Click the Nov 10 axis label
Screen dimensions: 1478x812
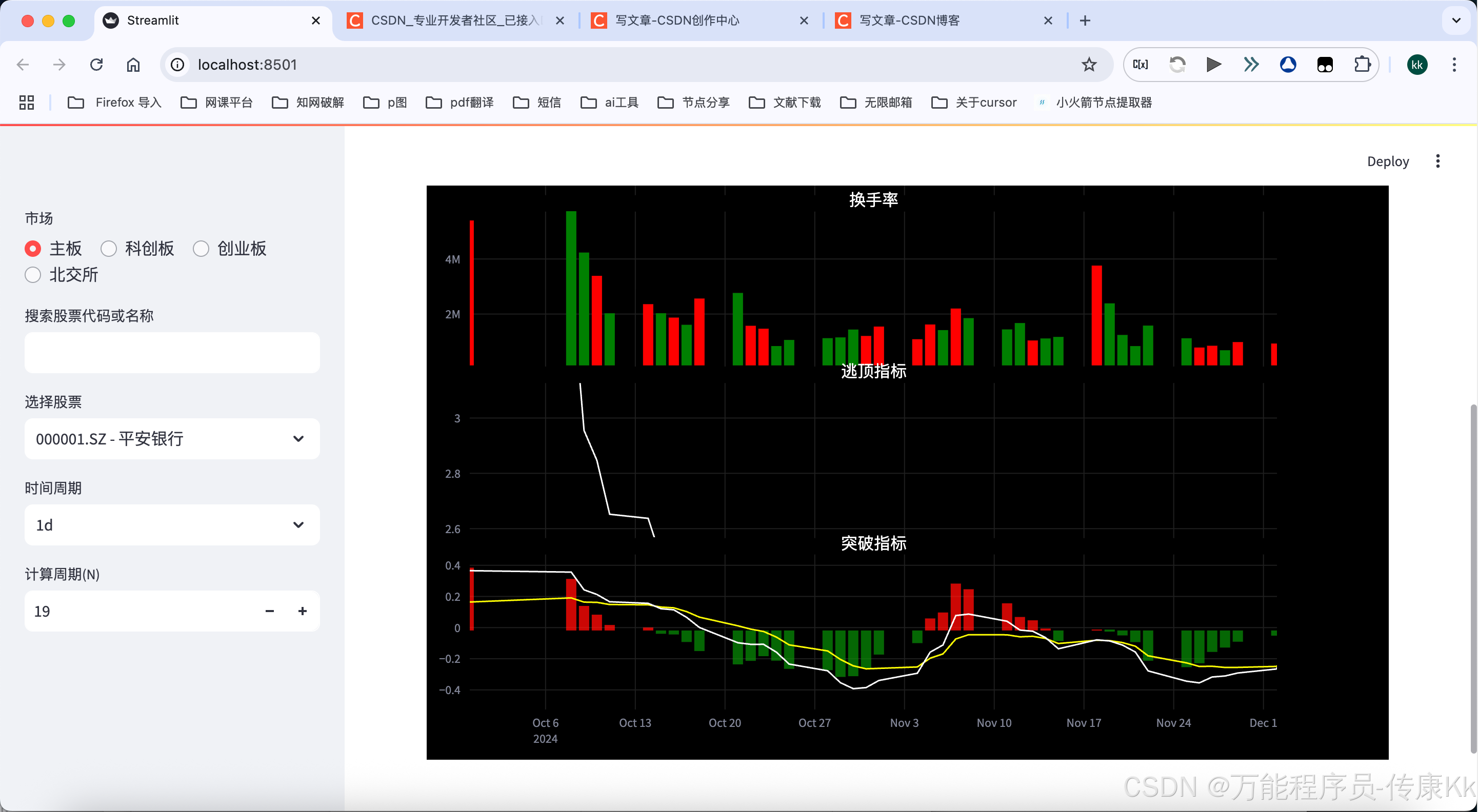click(994, 723)
